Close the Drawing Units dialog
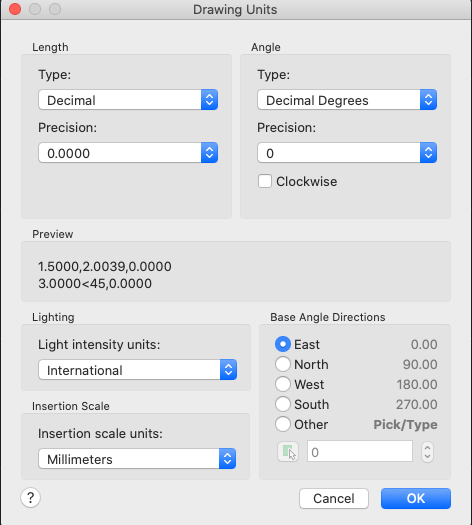 [x=15, y=9]
